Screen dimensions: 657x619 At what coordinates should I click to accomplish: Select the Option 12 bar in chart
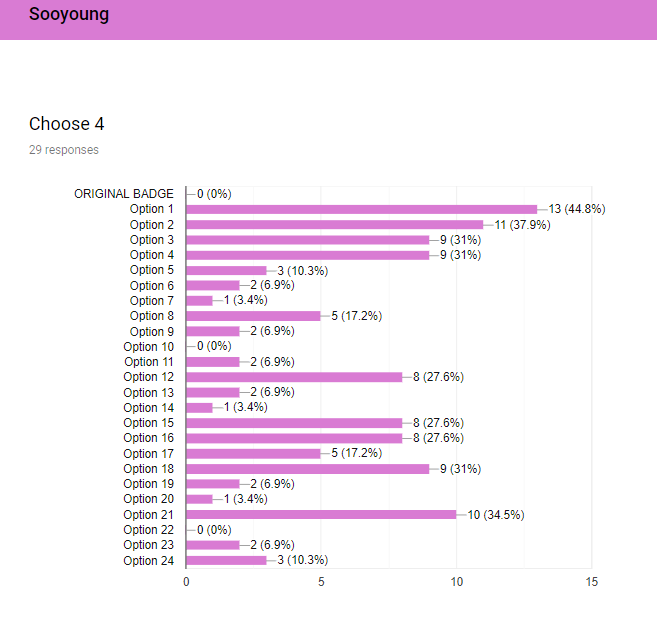click(x=294, y=377)
